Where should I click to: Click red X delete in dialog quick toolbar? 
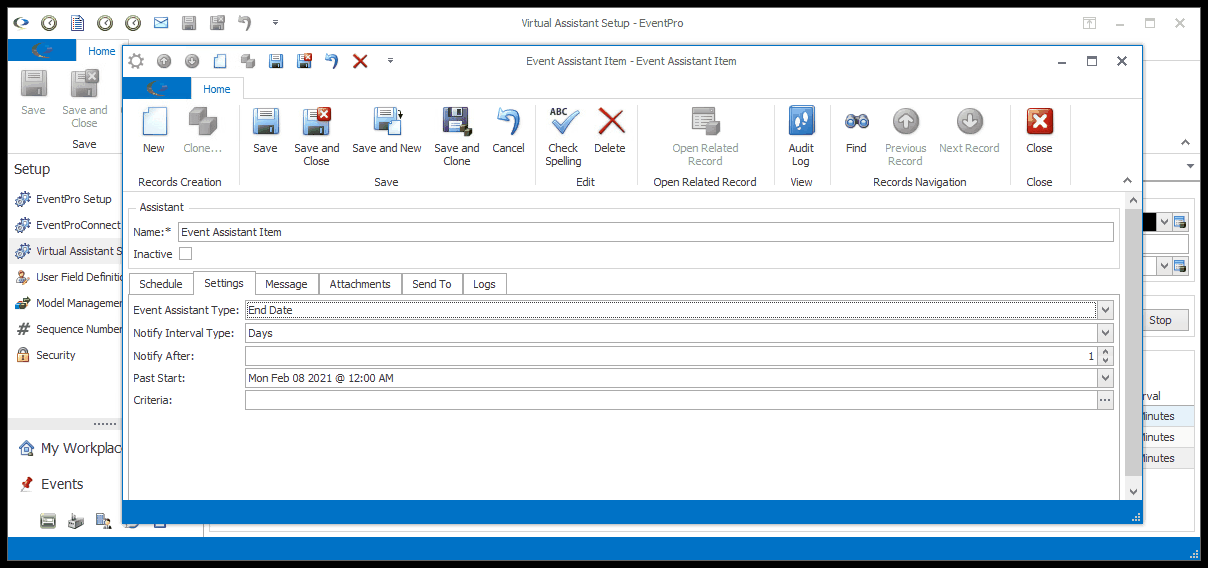tap(360, 61)
